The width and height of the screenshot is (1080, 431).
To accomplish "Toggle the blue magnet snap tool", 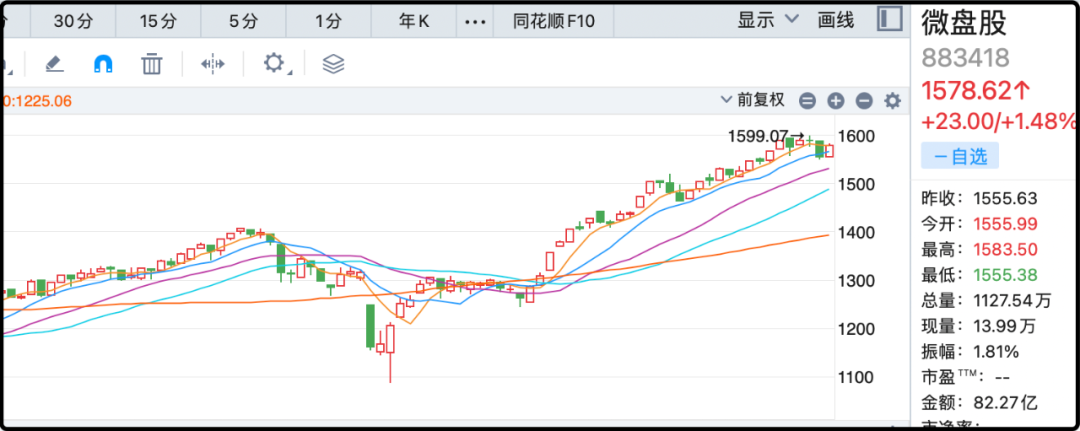I will click(103, 64).
